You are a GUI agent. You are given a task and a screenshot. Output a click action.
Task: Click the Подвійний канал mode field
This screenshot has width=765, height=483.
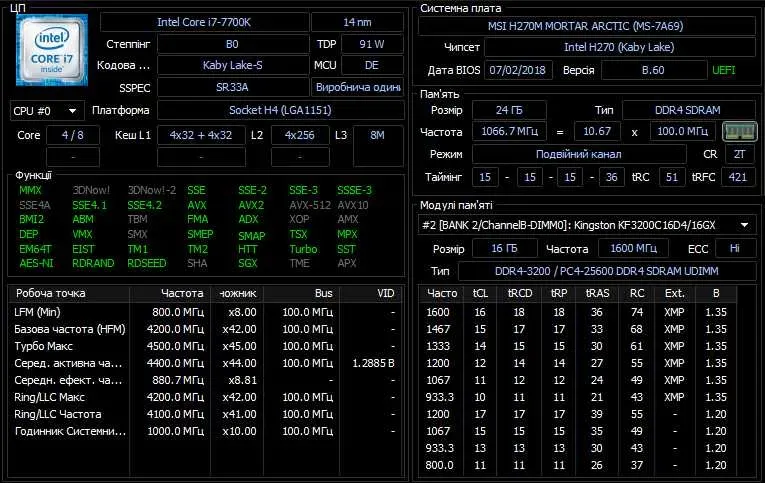click(x=579, y=154)
